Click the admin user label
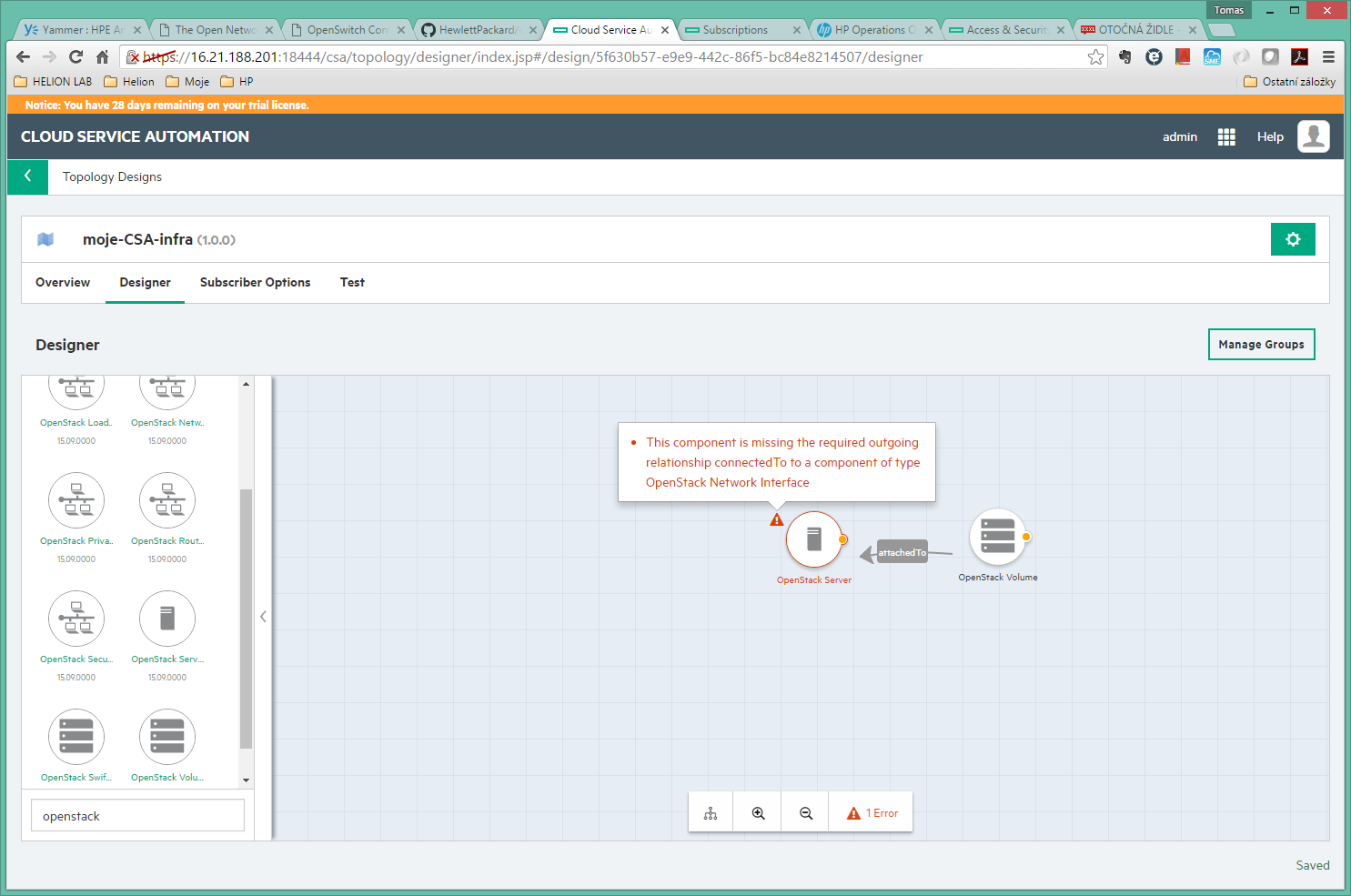The width and height of the screenshot is (1351, 896). coord(1180,136)
